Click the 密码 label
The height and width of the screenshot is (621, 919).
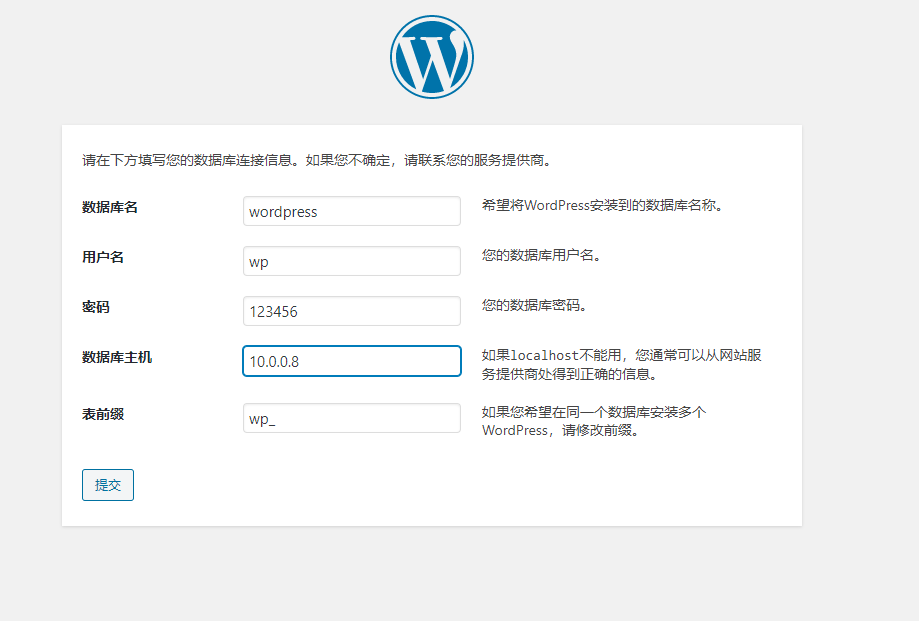[96, 307]
